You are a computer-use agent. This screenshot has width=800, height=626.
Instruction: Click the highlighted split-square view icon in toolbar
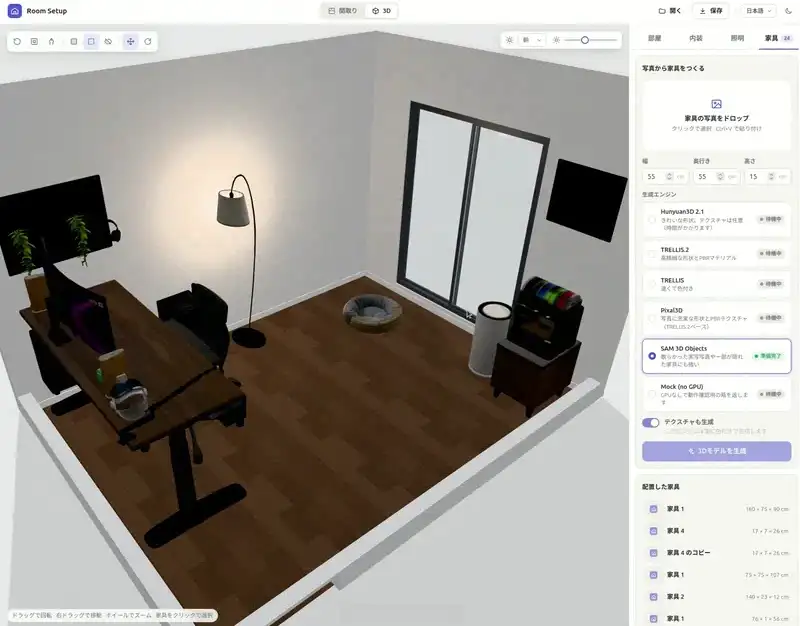click(x=91, y=41)
